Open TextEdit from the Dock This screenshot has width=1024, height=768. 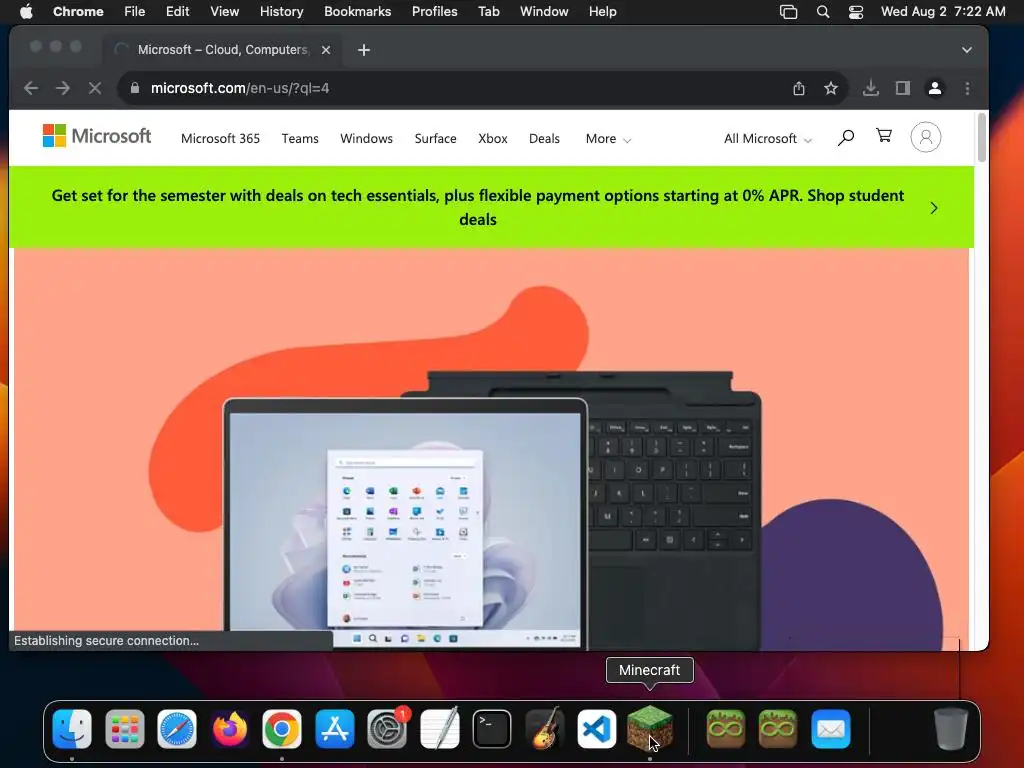(x=439, y=729)
